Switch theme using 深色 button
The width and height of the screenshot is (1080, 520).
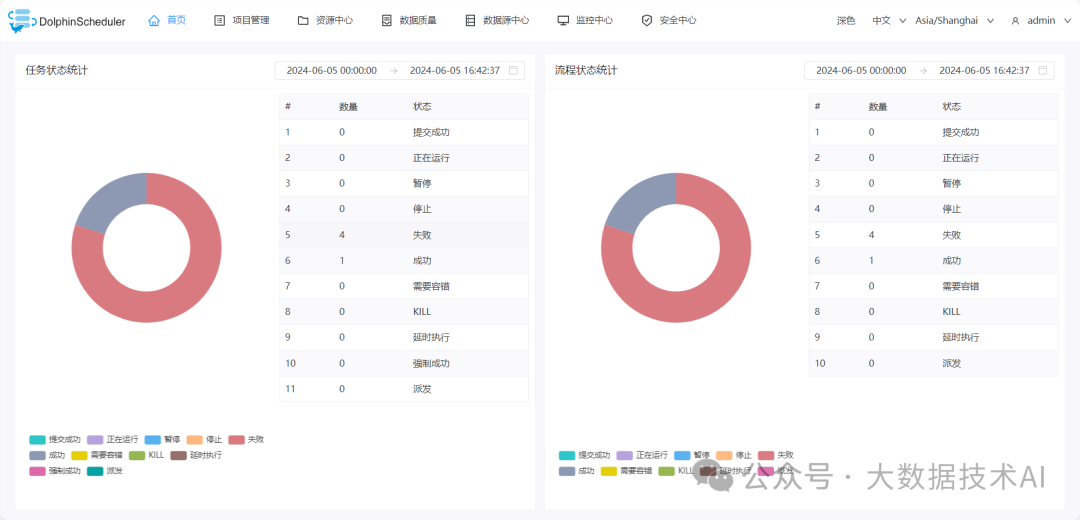tap(846, 21)
